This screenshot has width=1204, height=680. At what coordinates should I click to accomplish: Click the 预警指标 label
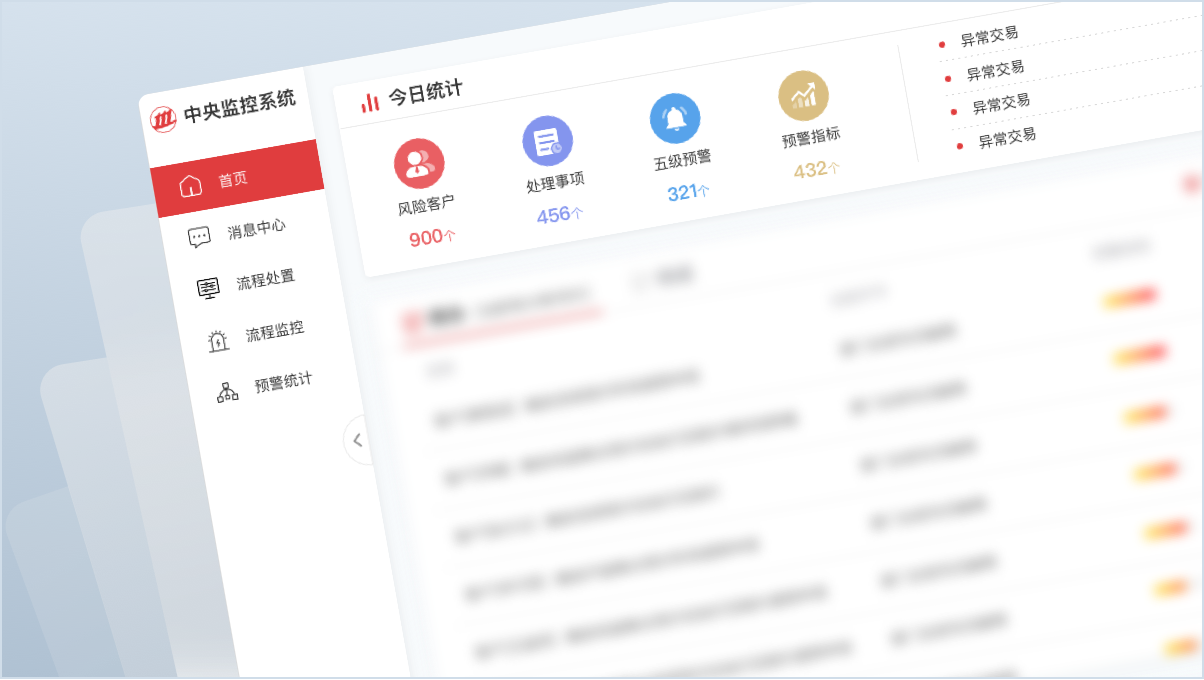tap(811, 138)
